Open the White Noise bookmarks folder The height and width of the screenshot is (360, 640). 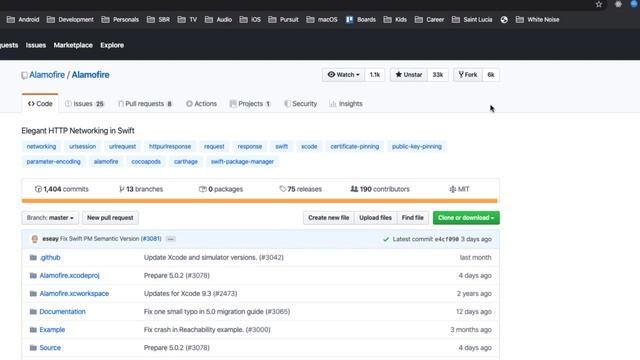(x=538, y=20)
